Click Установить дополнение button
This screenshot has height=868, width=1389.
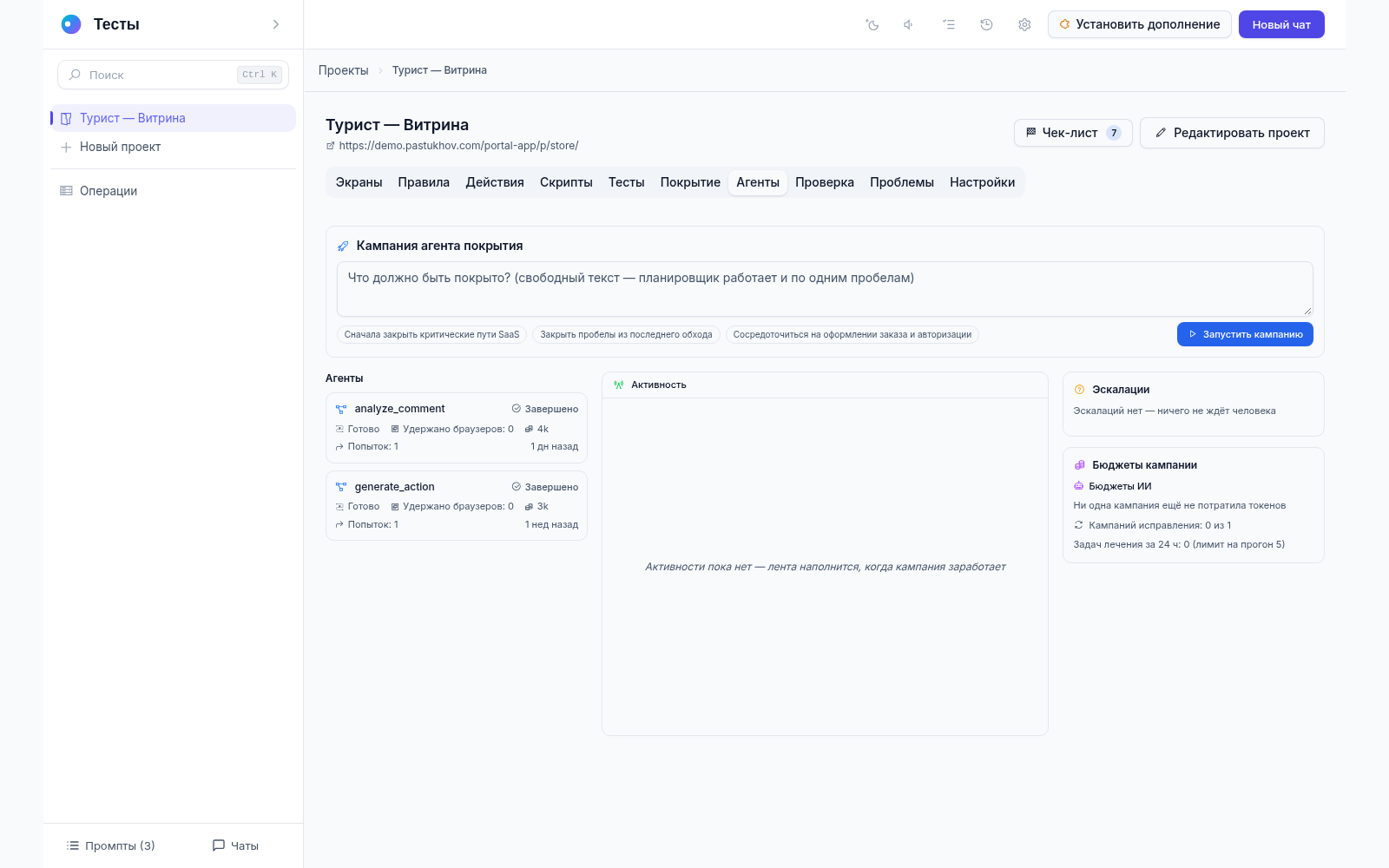(1139, 24)
